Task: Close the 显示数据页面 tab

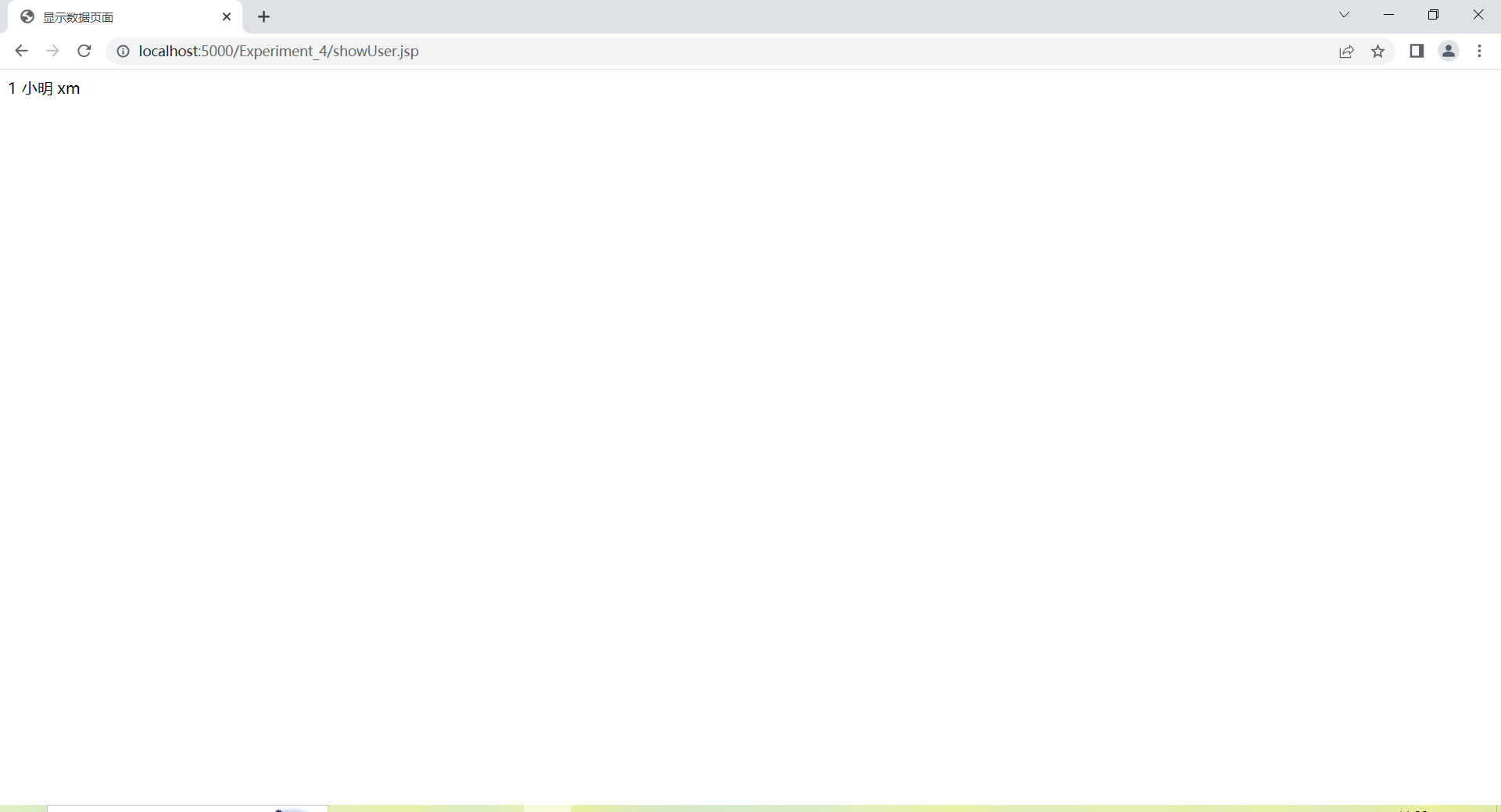Action: pos(227,16)
